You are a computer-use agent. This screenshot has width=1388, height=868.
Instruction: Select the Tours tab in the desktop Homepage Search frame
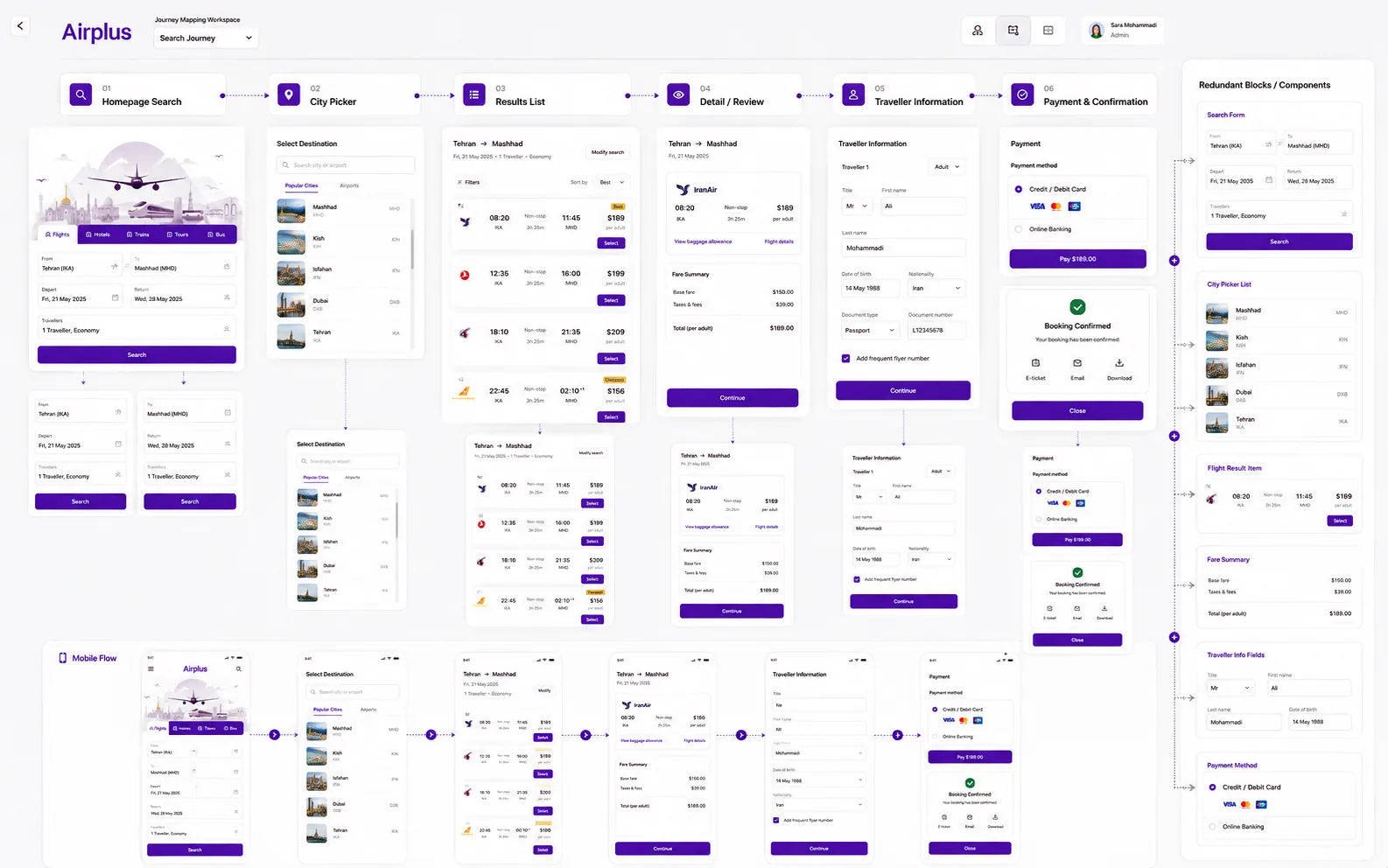click(178, 234)
